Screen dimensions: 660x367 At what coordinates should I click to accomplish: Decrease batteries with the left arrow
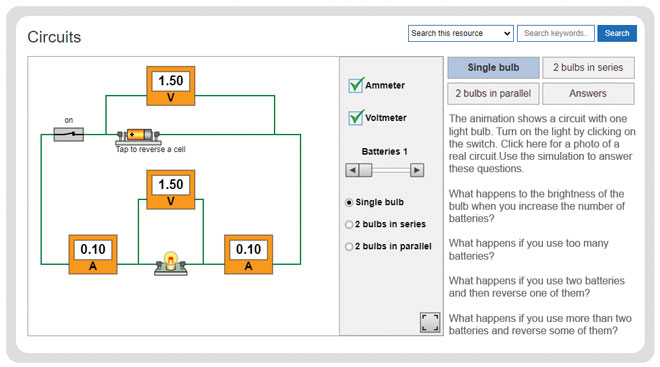click(x=352, y=170)
